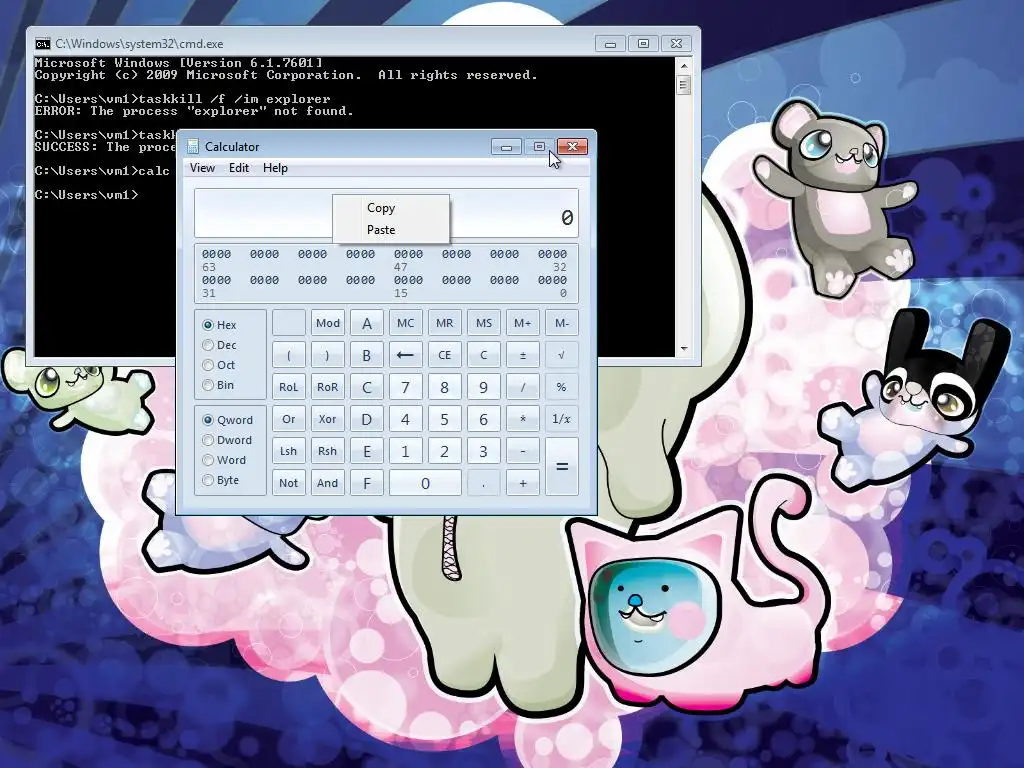Click the MC memory clear button
The height and width of the screenshot is (768, 1024).
pyautogui.click(x=405, y=323)
